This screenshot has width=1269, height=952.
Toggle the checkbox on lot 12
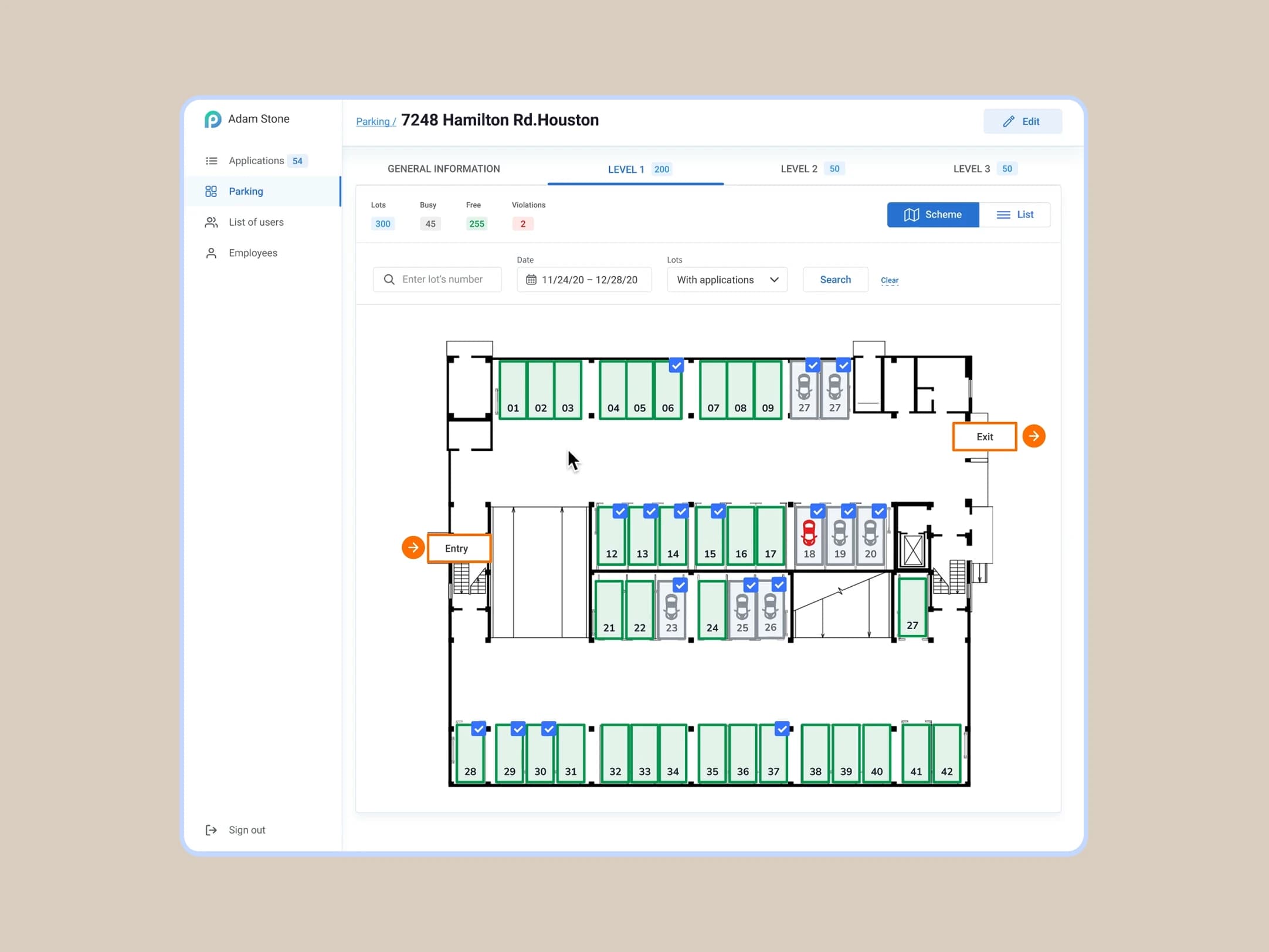pos(620,511)
